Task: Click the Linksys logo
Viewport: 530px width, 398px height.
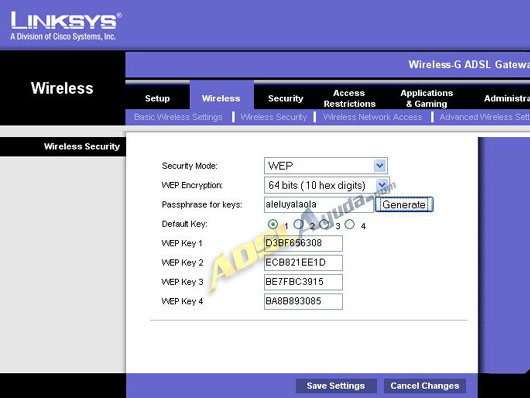Action: tap(66, 26)
